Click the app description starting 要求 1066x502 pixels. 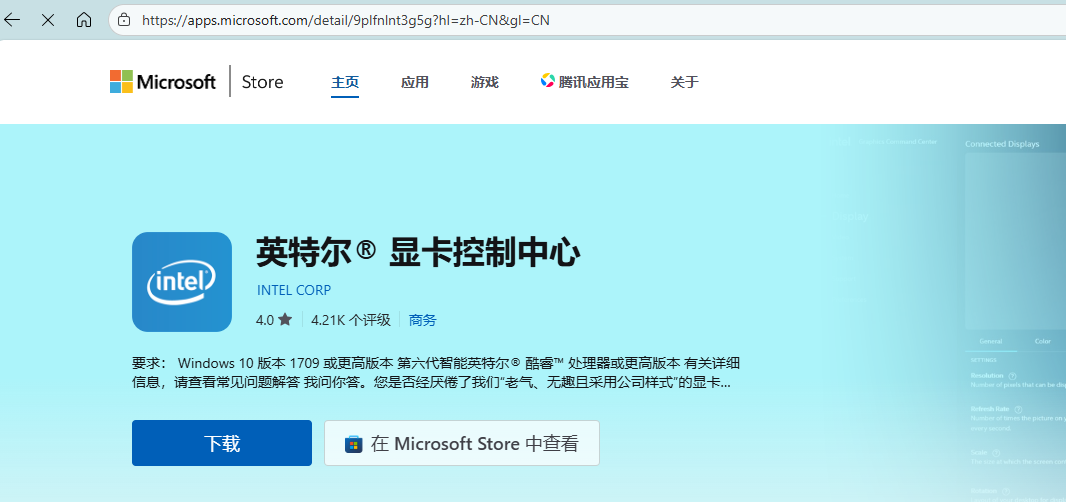[x=436, y=372]
